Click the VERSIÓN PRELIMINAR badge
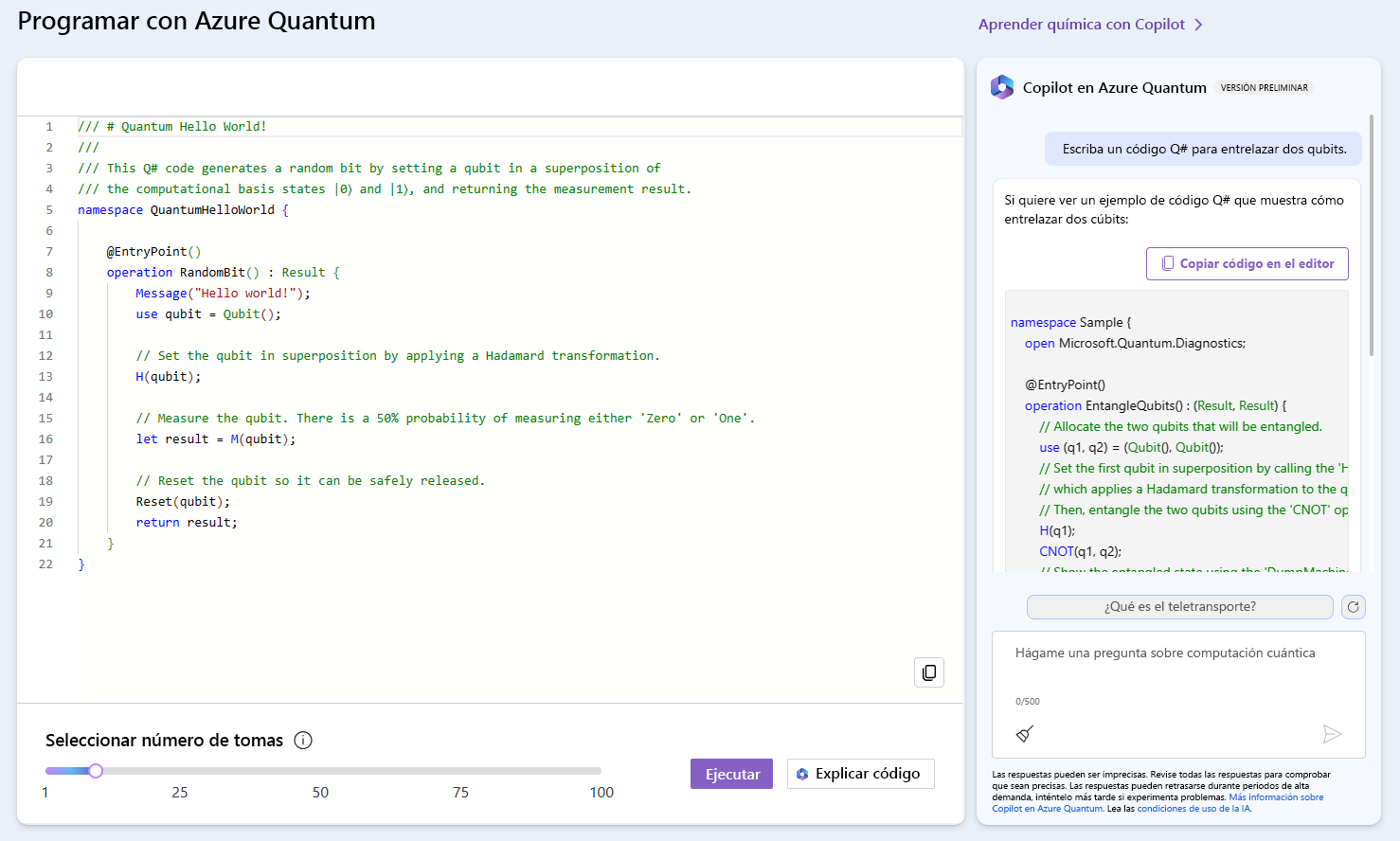This screenshot has height=841, width=1400. pos(1264,88)
